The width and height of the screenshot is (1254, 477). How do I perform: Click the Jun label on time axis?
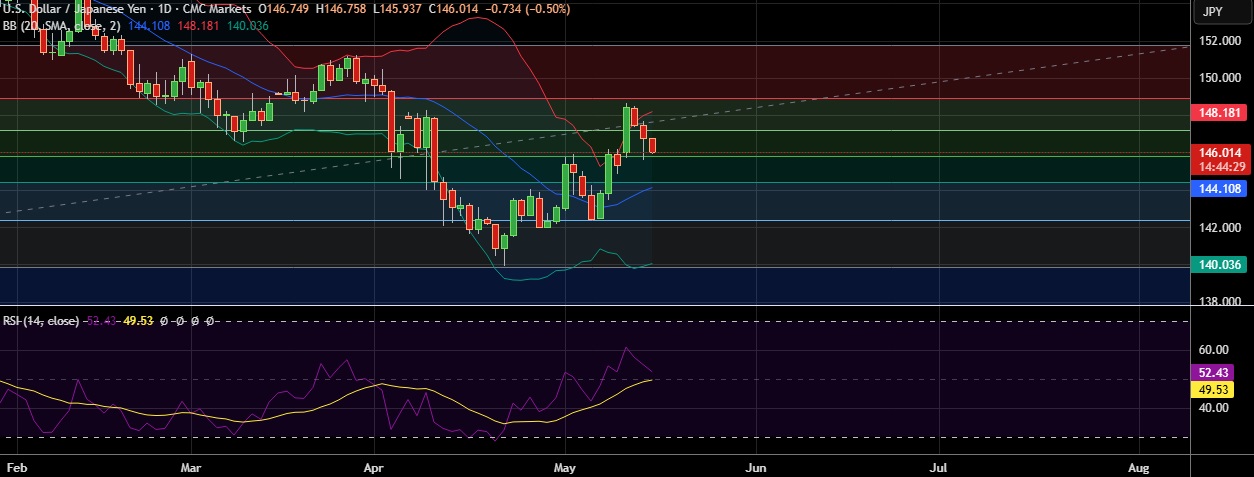(x=756, y=467)
